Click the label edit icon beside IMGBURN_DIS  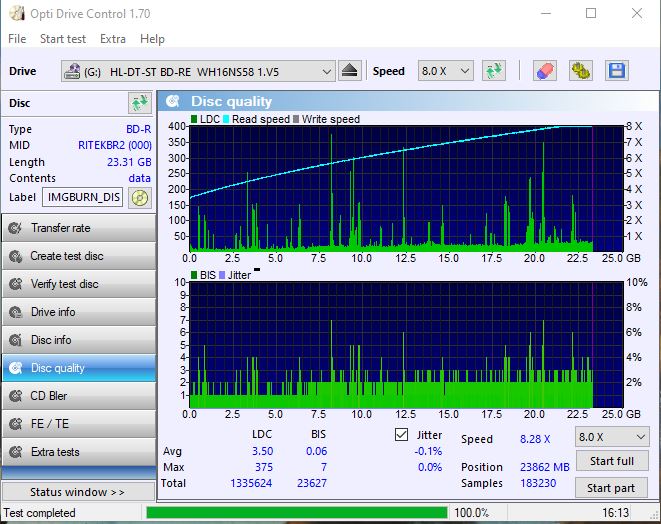[139, 197]
